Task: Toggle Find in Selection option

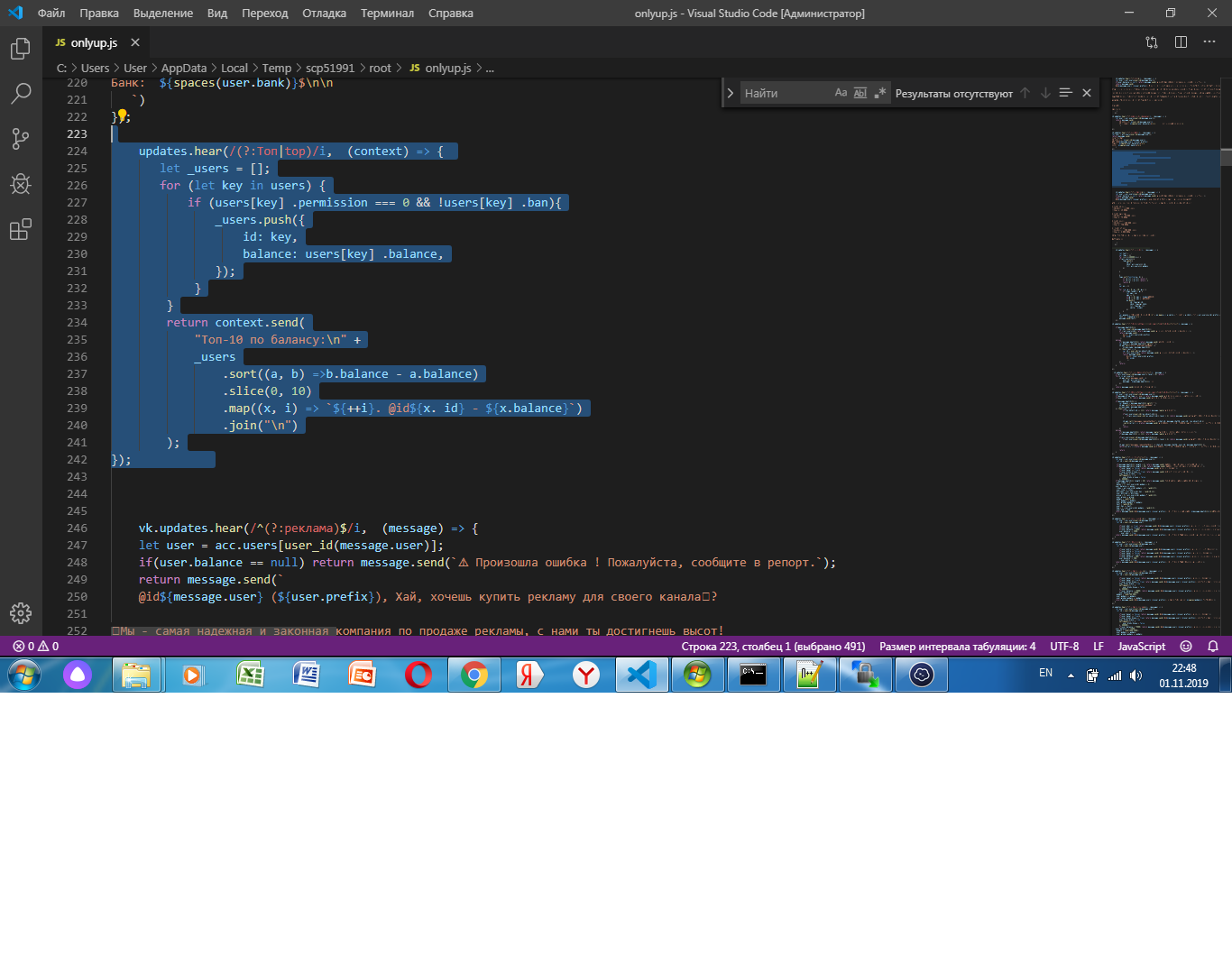Action: 1065,93
